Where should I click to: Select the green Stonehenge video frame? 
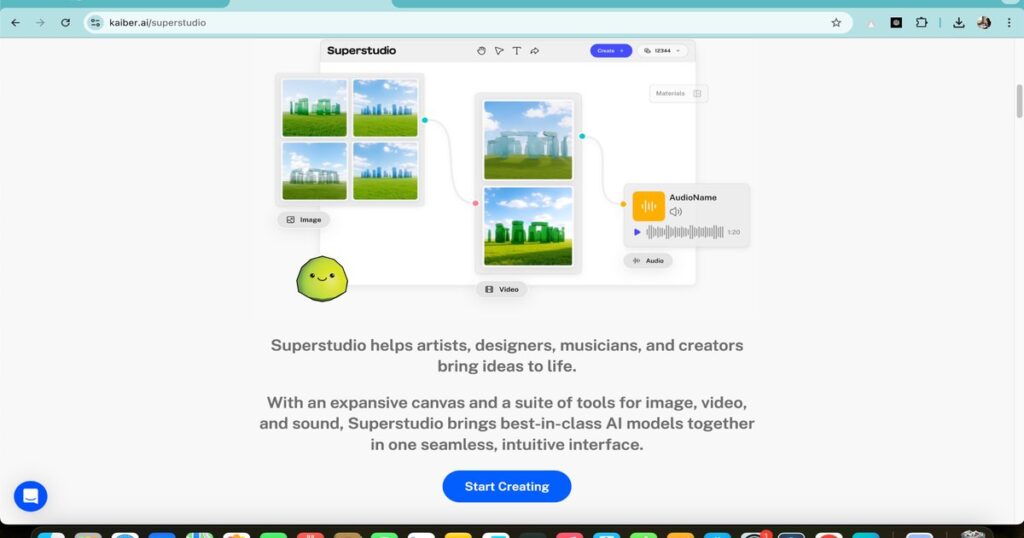[x=528, y=227]
